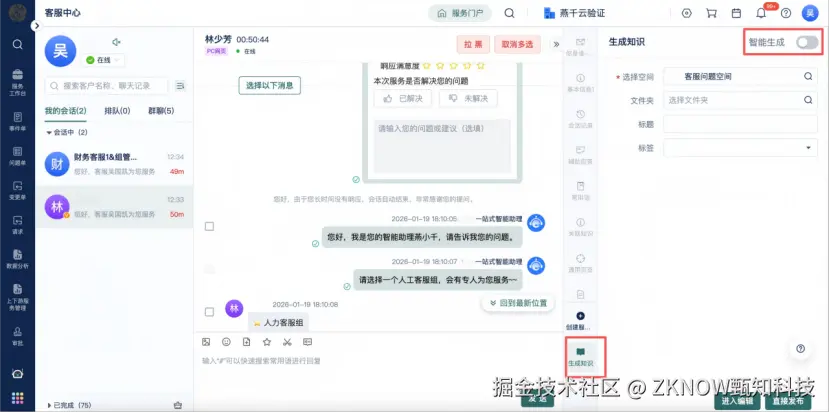Open the 生成知识 side tab
This screenshot has width=829, height=413.
click(581, 357)
